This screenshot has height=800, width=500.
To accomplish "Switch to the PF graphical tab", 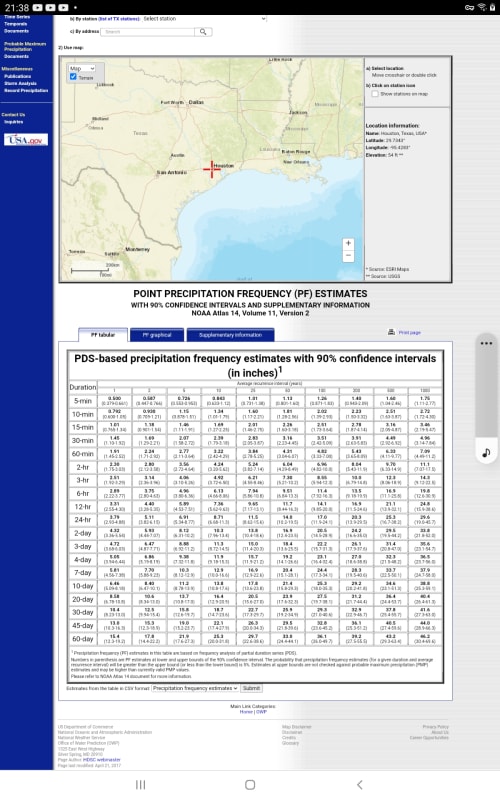I will coord(157,335).
